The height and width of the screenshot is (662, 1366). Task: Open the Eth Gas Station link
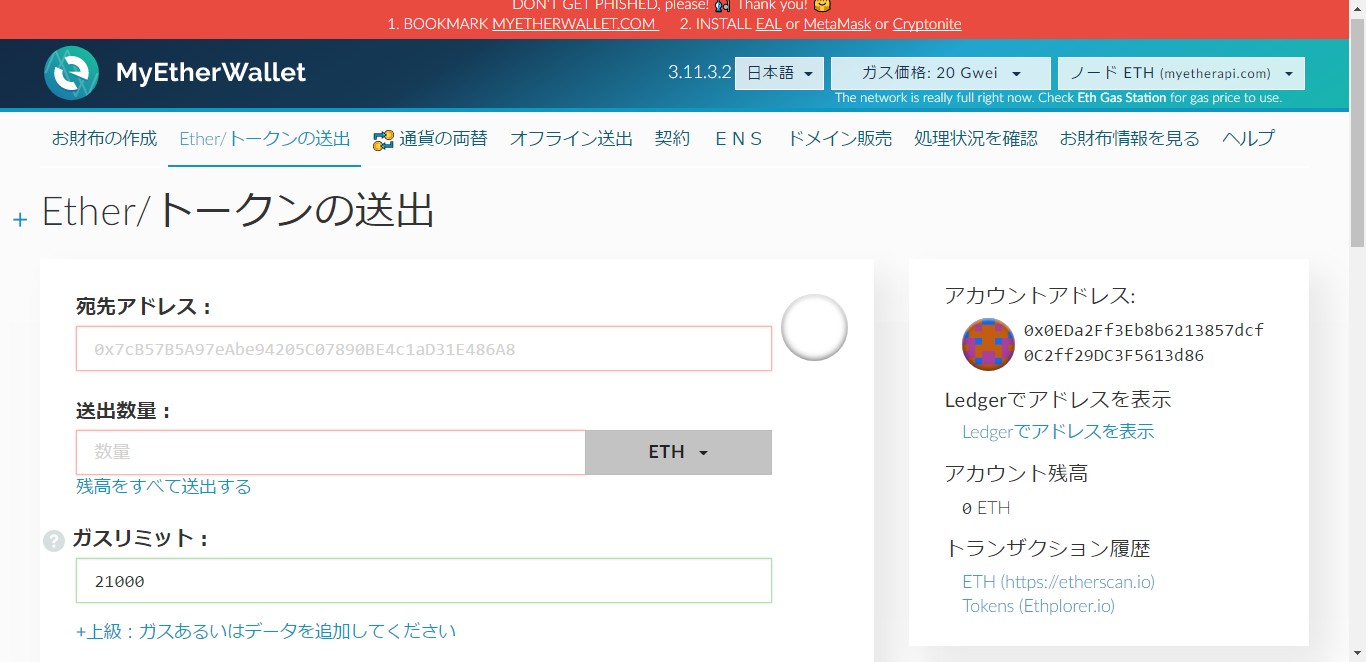pyautogui.click(x=1122, y=98)
